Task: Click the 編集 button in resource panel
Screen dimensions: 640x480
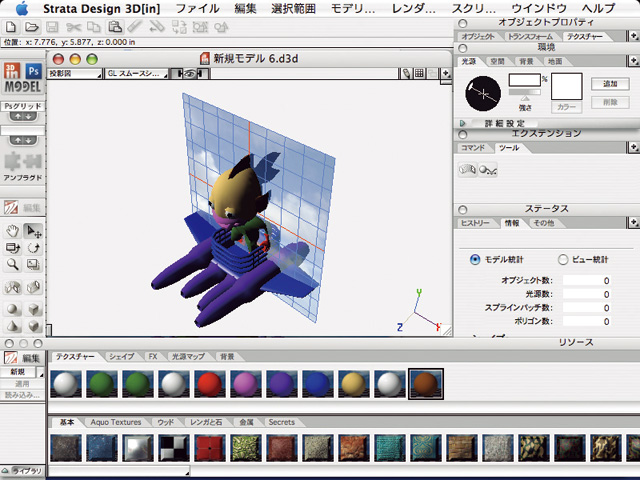Action: (22, 358)
